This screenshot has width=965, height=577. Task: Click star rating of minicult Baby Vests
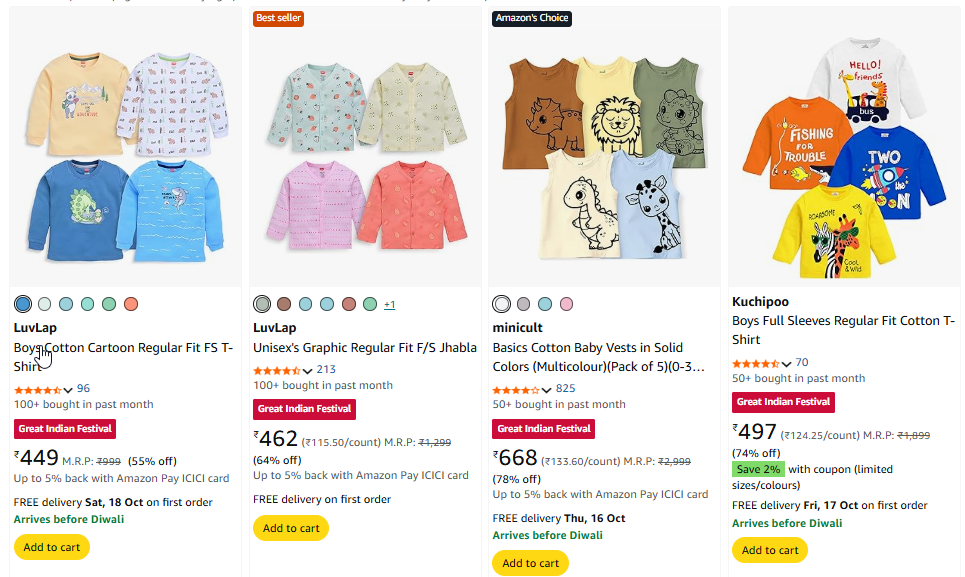(516, 389)
